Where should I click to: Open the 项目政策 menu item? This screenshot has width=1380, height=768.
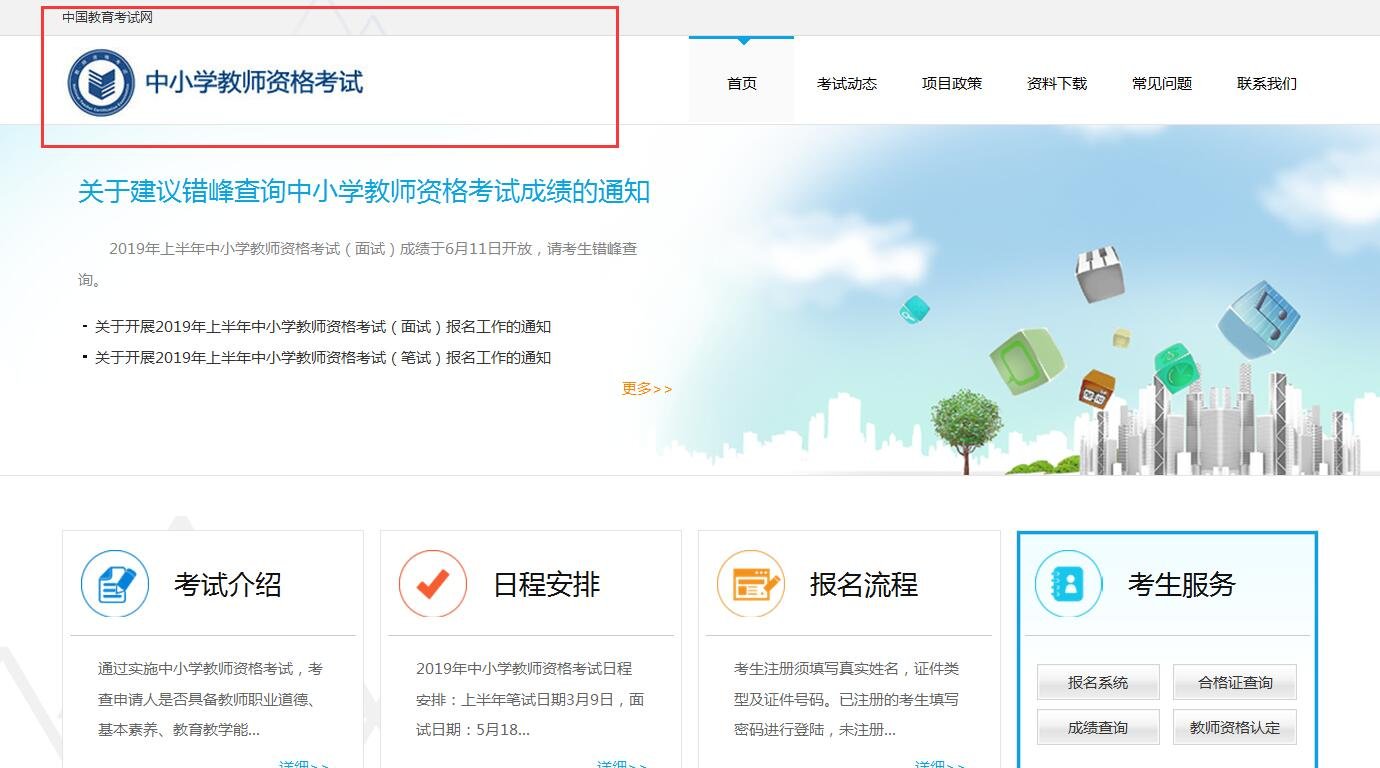[x=951, y=84]
